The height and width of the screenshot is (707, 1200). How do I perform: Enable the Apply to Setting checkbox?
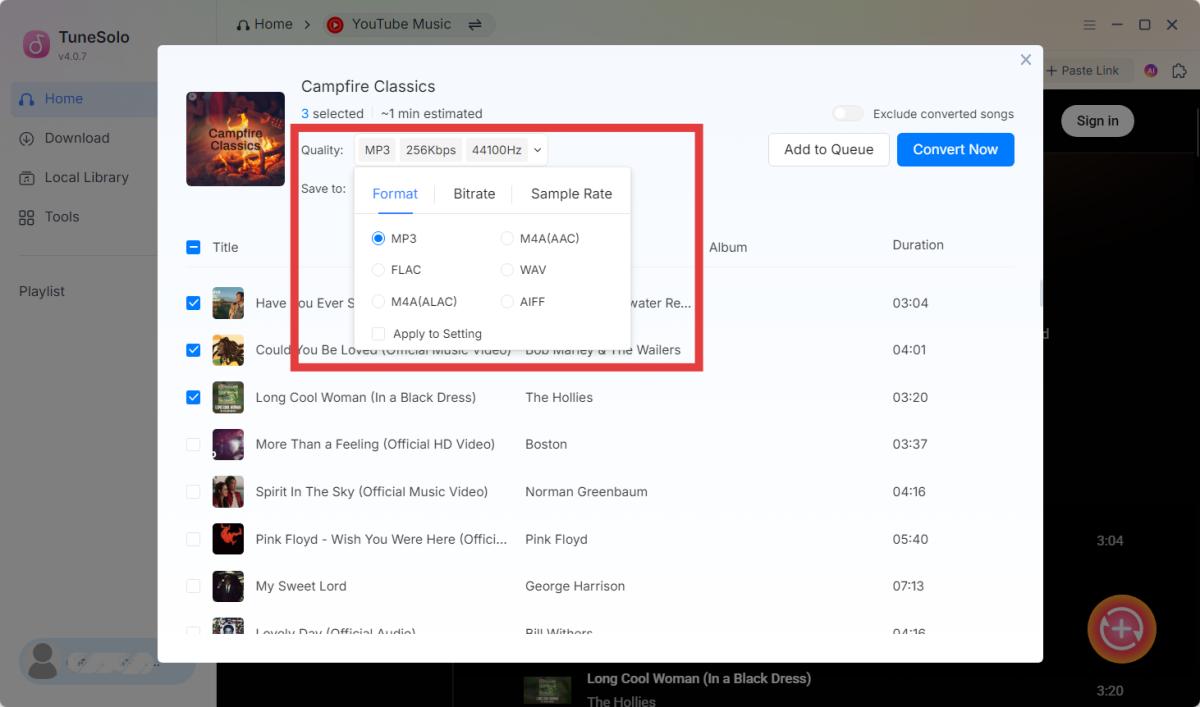(x=378, y=334)
